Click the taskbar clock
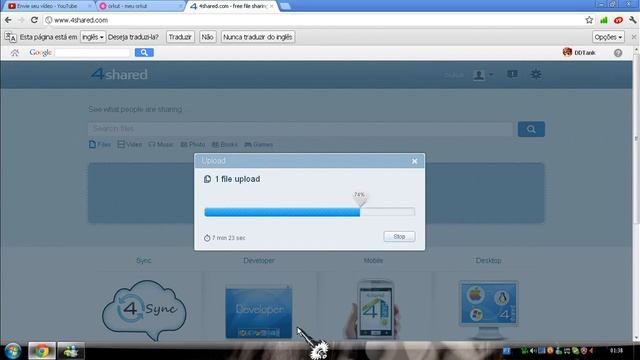Image resolution: width=640 pixels, height=360 pixels. [x=616, y=351]
